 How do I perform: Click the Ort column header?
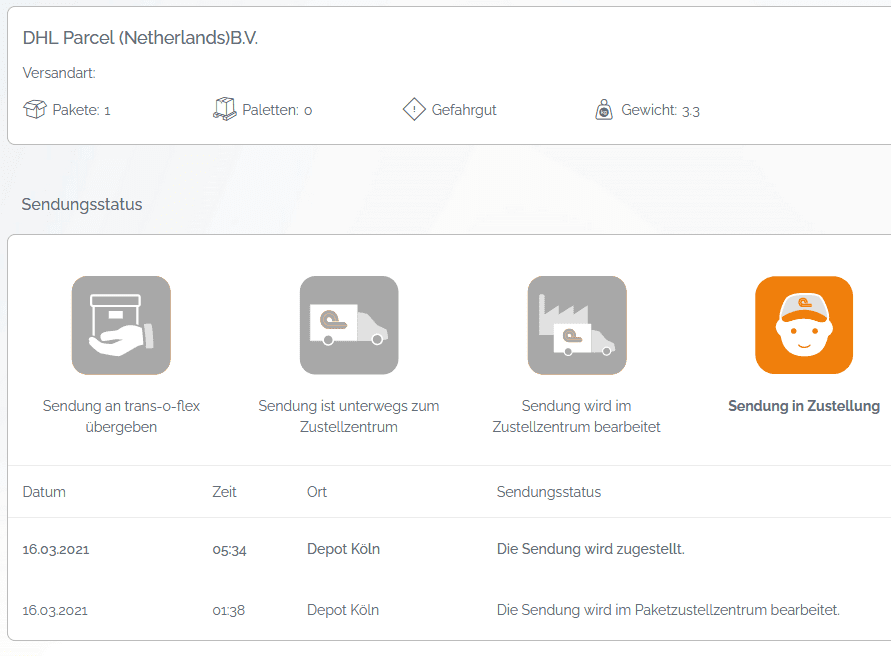click(x=317, y=492)
